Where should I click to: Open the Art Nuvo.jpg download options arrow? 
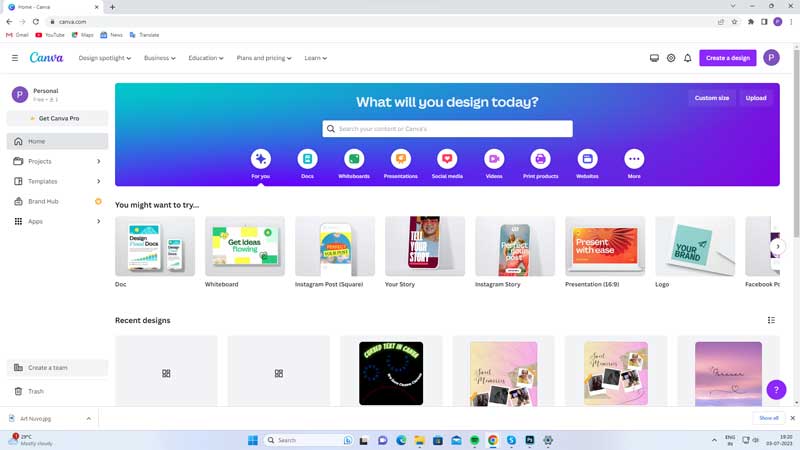point(89,419)
